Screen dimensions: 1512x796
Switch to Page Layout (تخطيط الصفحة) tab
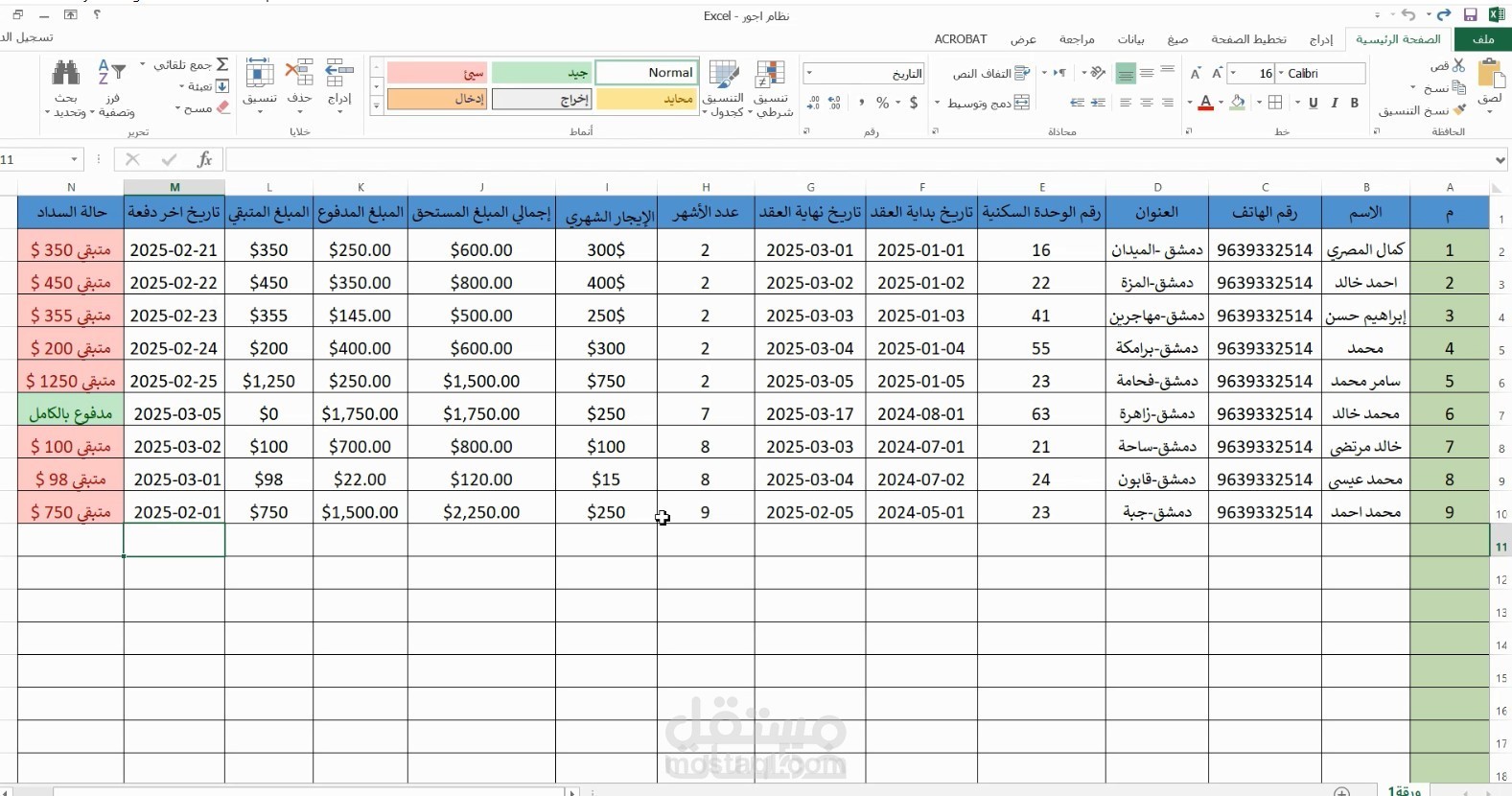pos(1248,39)
